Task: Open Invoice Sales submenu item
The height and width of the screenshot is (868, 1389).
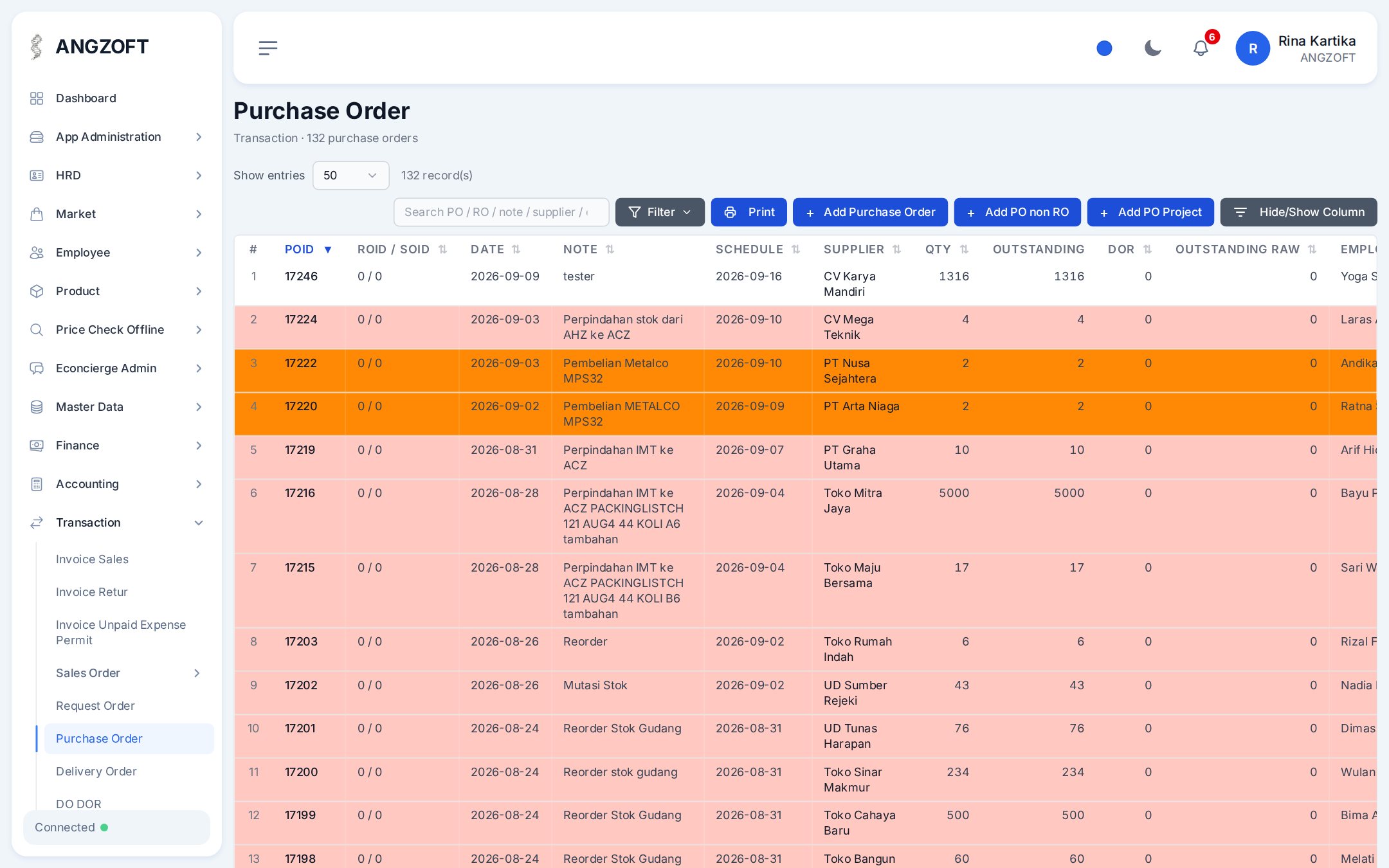Action: pos(92,559)
